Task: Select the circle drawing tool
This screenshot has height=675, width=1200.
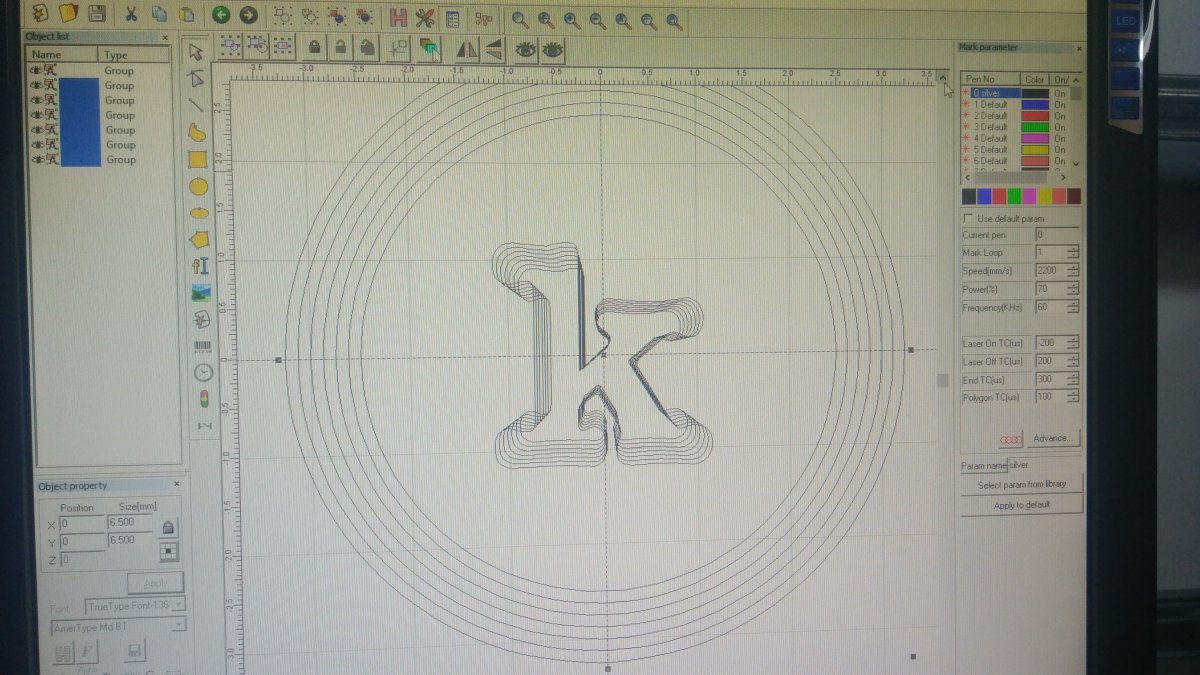Action: [198, 185]
